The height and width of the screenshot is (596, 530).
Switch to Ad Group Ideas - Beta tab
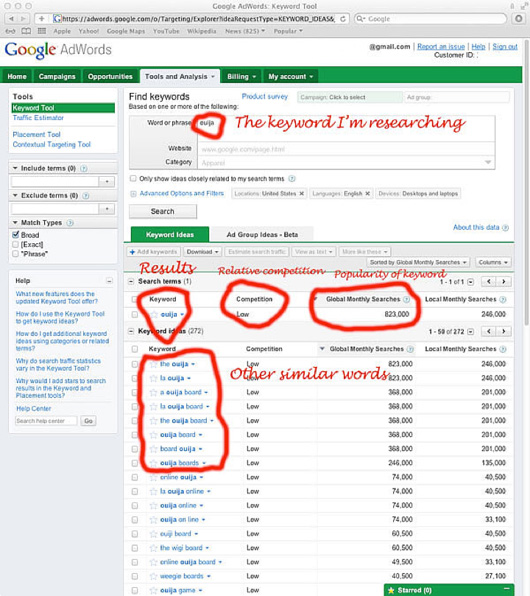(262, 235)
